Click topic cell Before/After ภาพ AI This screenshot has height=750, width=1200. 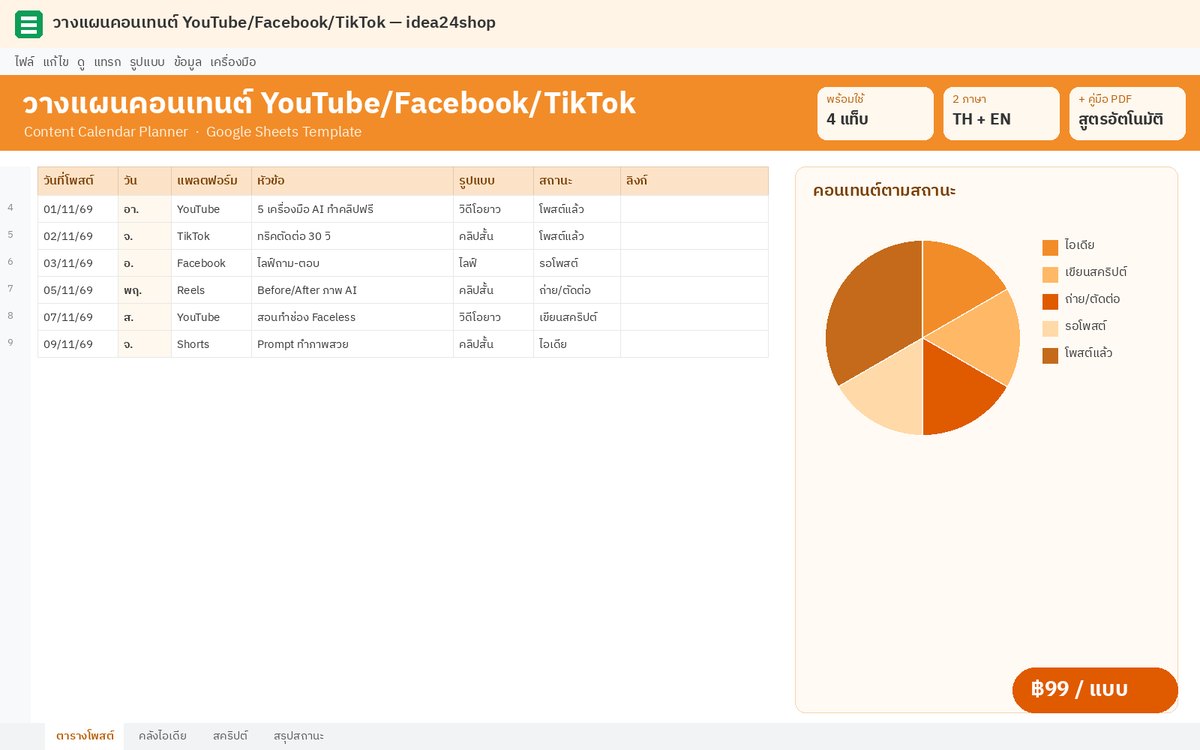352,290
